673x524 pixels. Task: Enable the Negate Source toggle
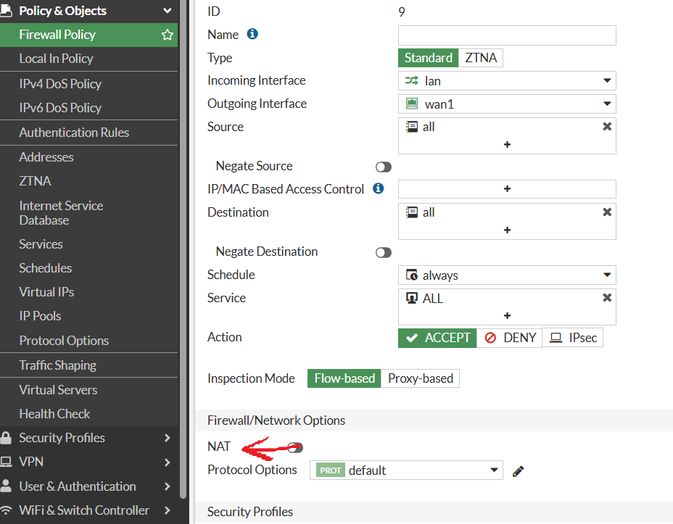tap(383, 167)
